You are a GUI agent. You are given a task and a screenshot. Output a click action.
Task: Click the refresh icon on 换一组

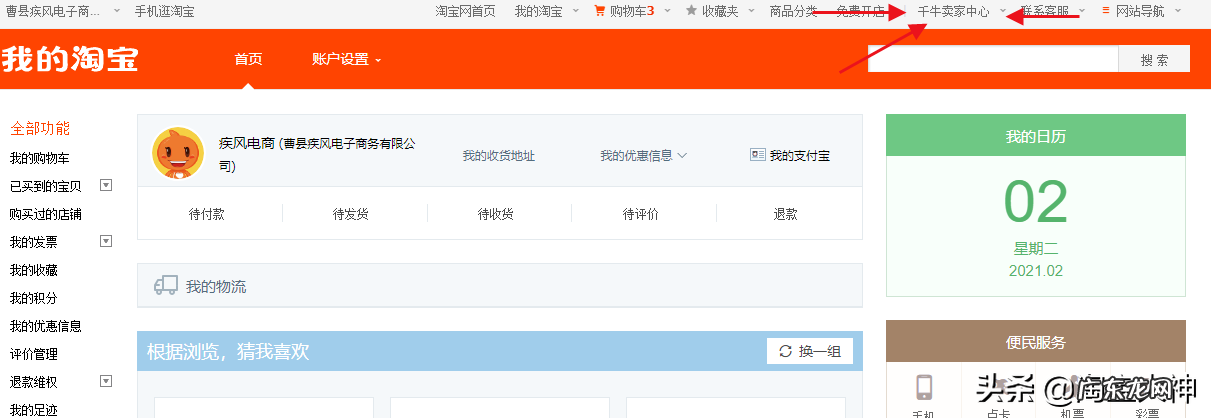[x=785, y=351]
